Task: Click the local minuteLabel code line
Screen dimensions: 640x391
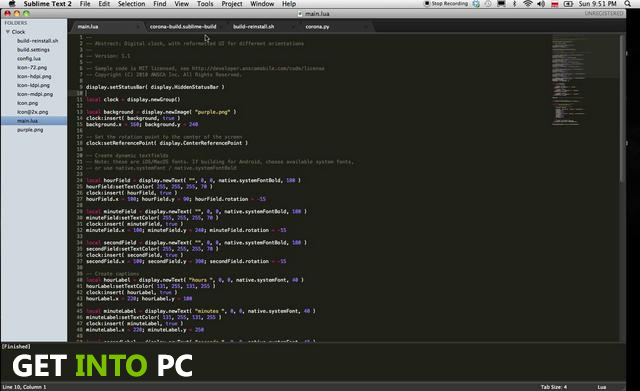Action: [201, 311]
